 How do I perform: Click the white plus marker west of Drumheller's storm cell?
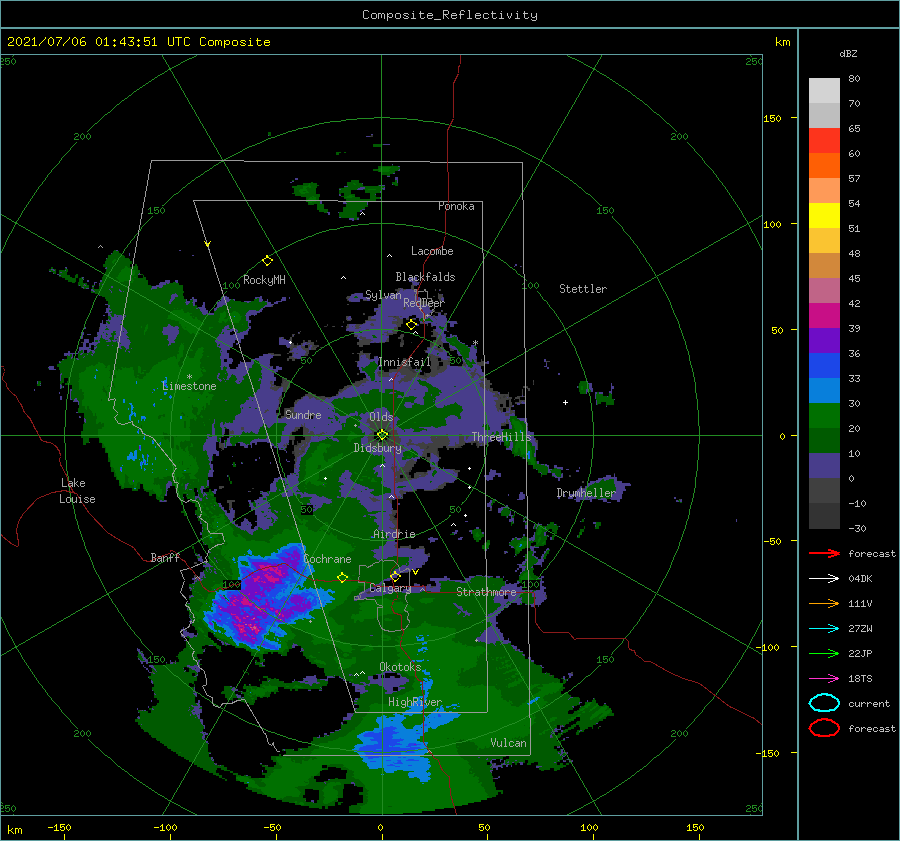[x=565, y=402]
